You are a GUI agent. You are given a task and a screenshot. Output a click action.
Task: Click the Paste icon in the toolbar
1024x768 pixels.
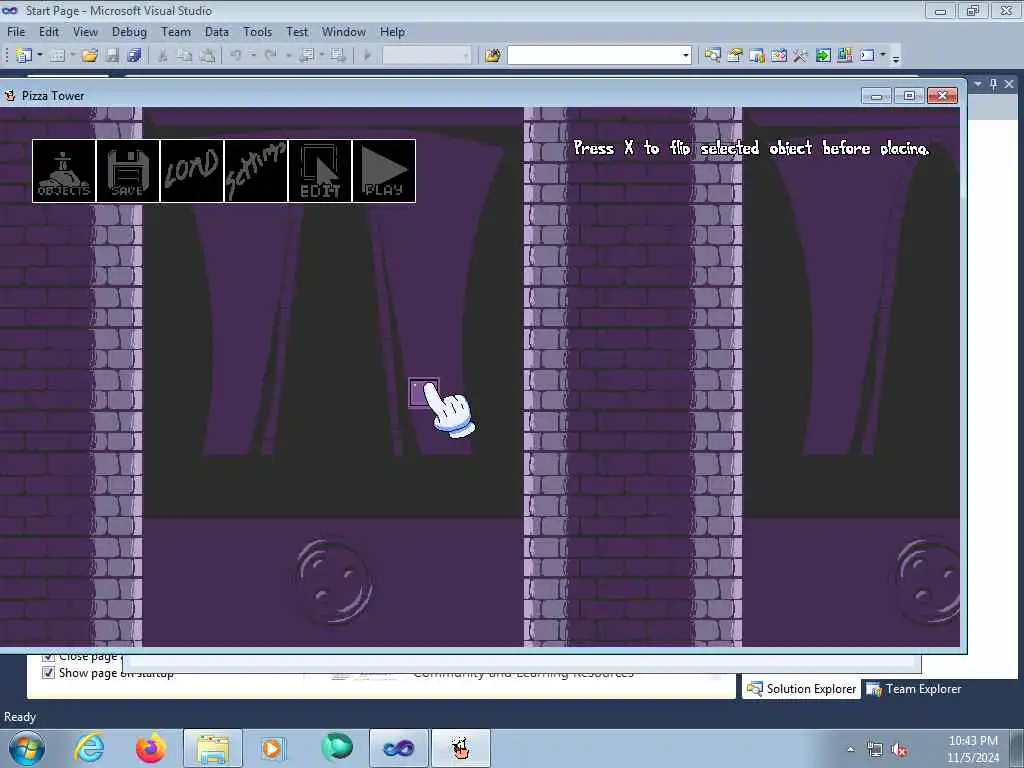point(207,56)
